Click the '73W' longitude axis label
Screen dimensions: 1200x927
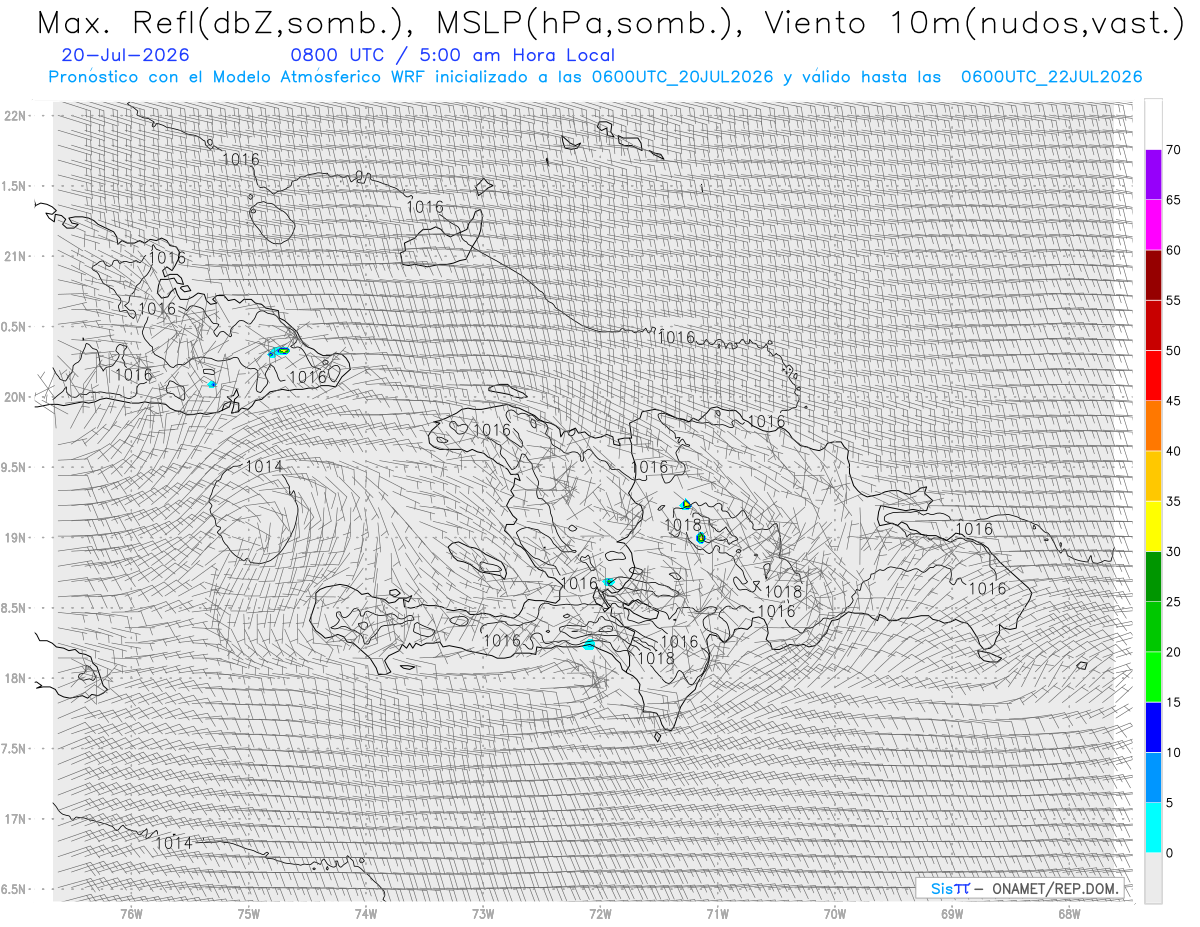tap(483, 913)
